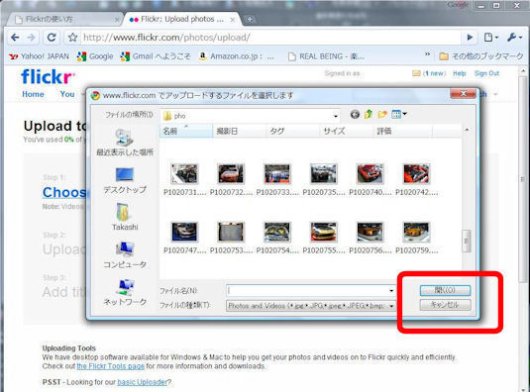530x392 pixels.
Task: Open the Gmail へようこそ bookmark
Action: pyautogui.click(x=155, y=56)
